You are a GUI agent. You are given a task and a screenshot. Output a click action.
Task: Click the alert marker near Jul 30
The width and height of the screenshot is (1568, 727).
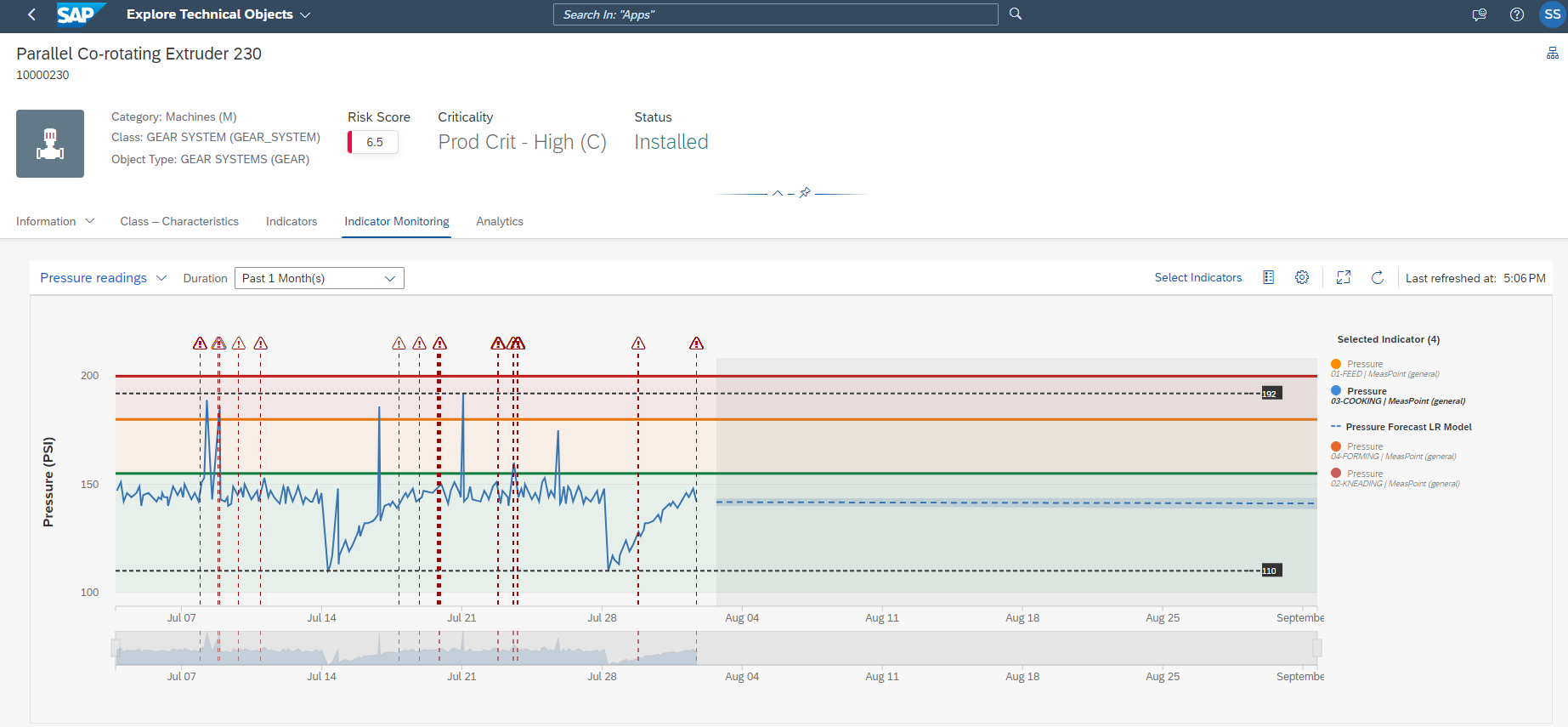tap(638, 344)
